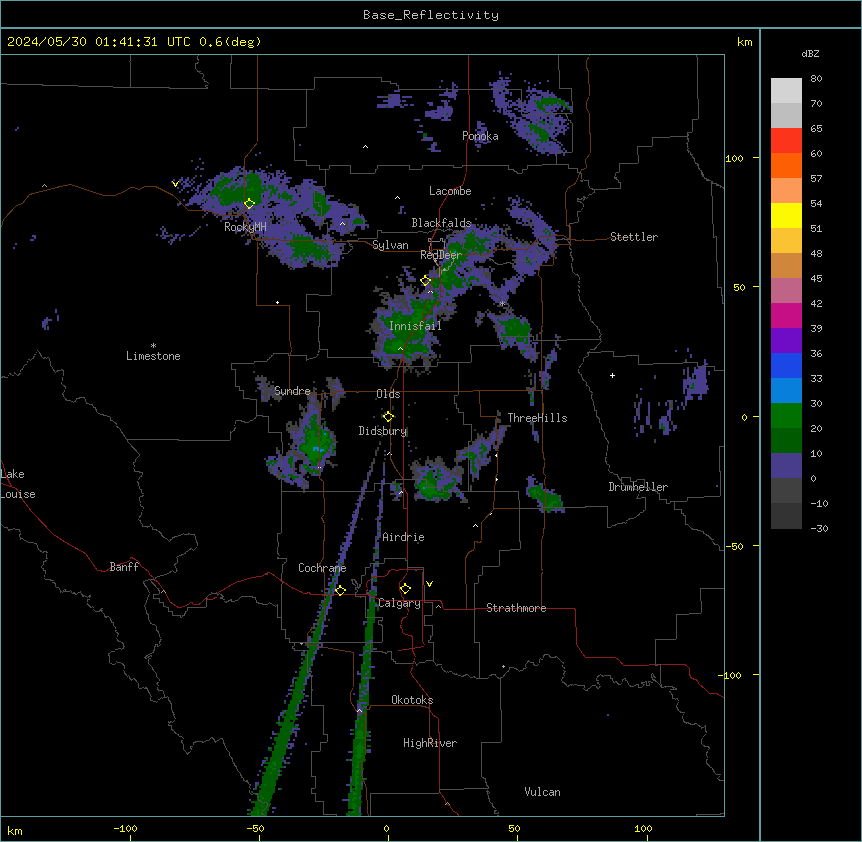This screenshot has height=842, width=862.
Task: Select the slate purple 0-10 dBZ legend band
Action: click(x=786, y=466)
